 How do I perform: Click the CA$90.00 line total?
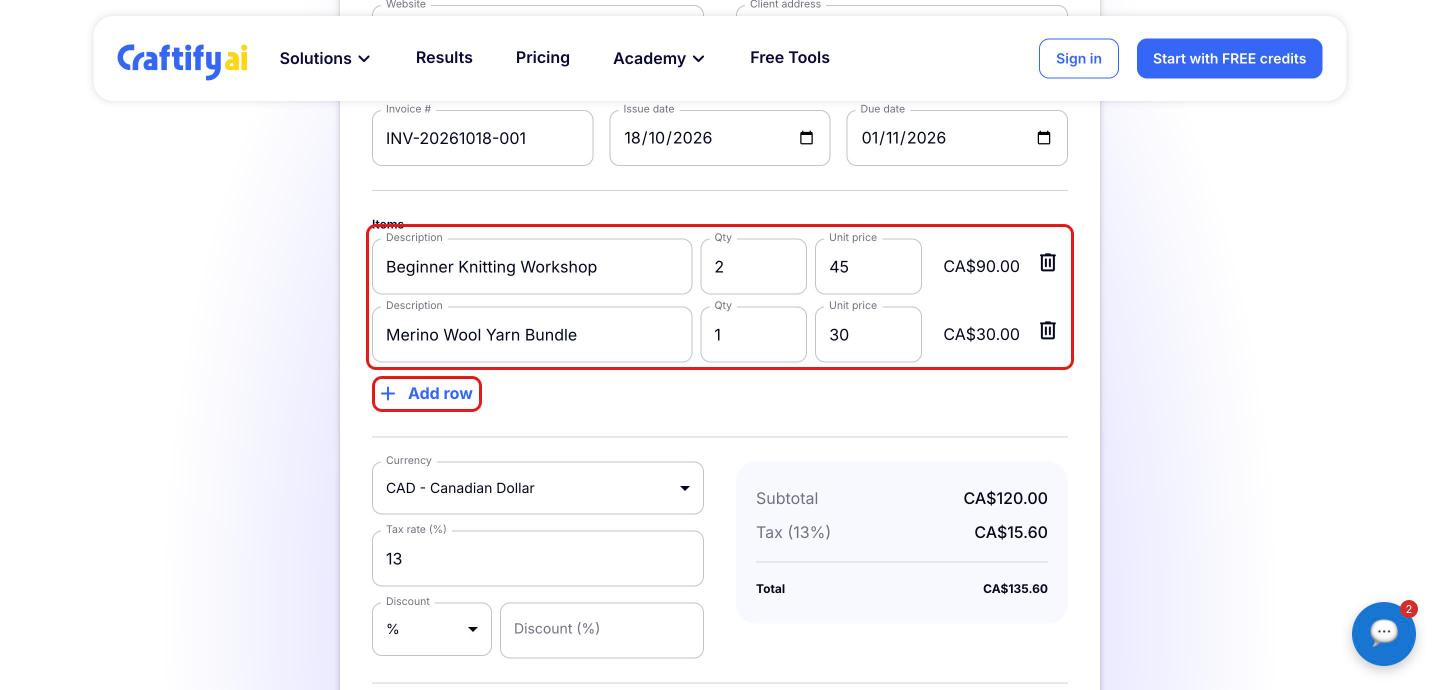981,266
